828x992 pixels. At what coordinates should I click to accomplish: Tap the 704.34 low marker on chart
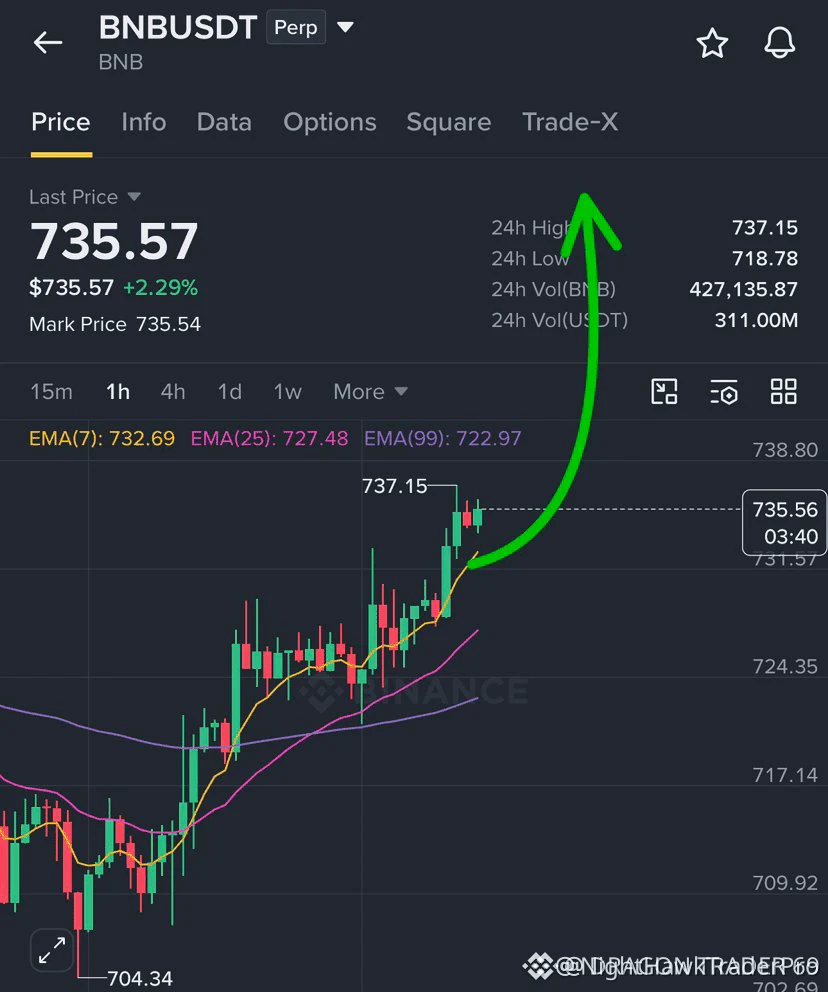140,978
